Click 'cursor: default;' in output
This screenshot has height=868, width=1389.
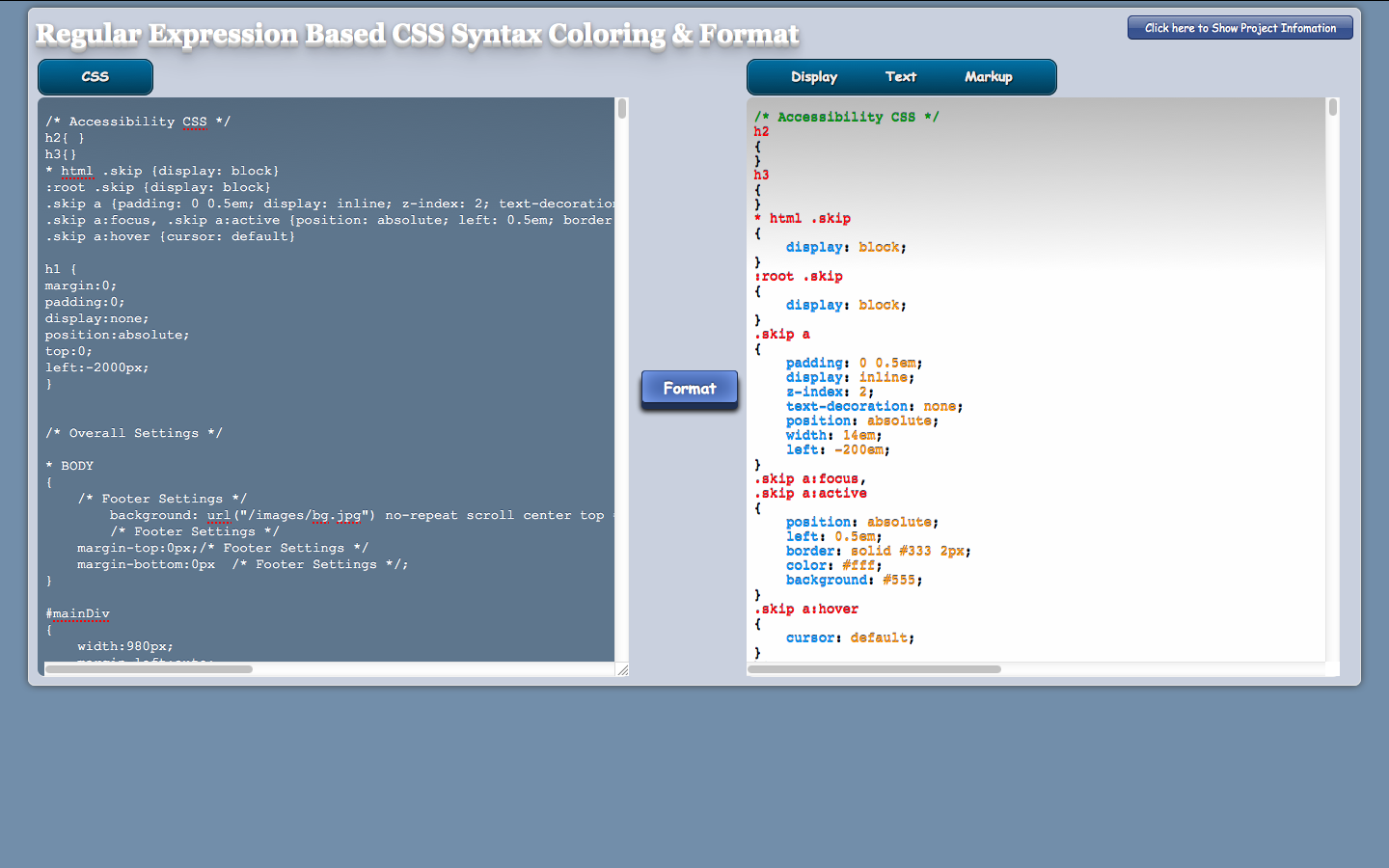pos(850,637)
